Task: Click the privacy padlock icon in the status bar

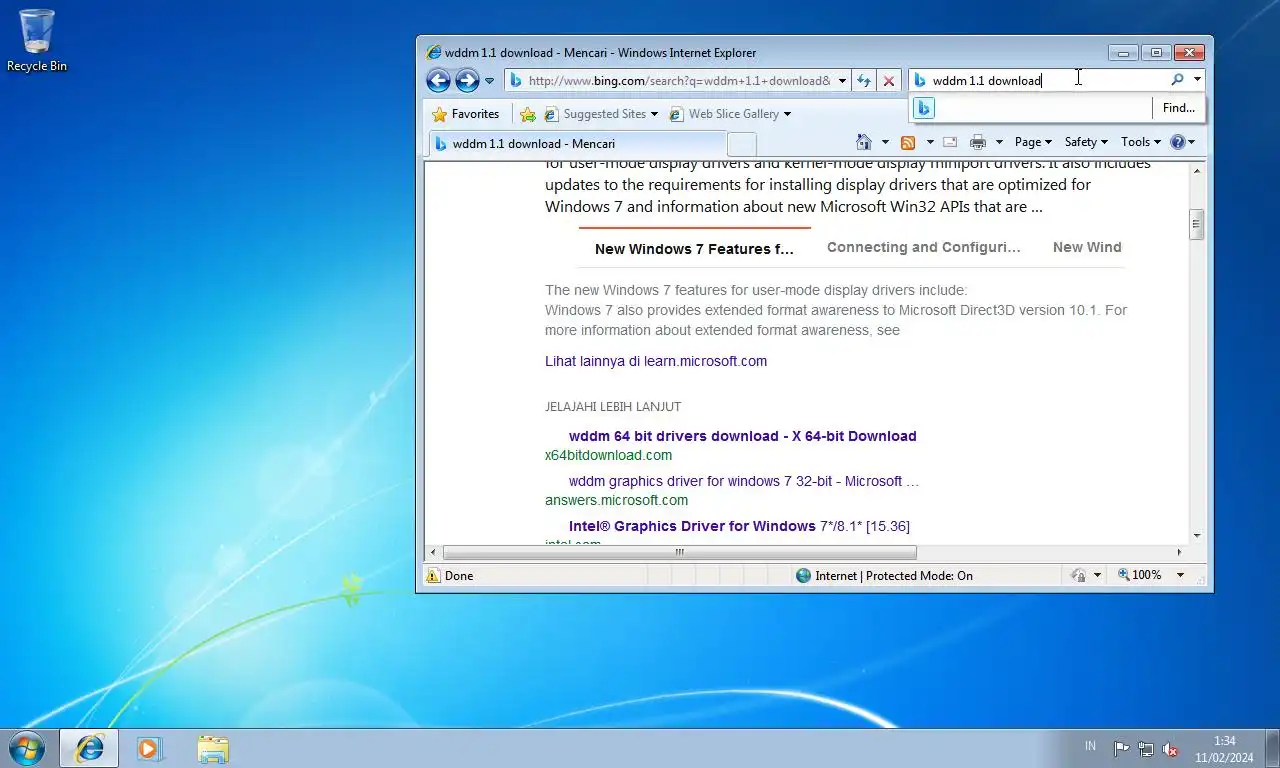Action: (1079, 575)
